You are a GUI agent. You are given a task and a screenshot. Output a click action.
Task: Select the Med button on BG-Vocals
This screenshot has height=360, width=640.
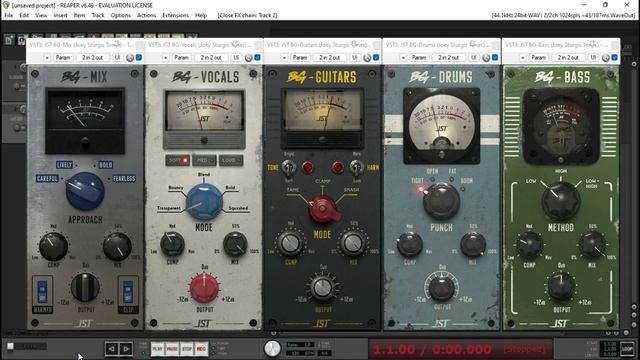pyautogui.click(x=204, y=160)
